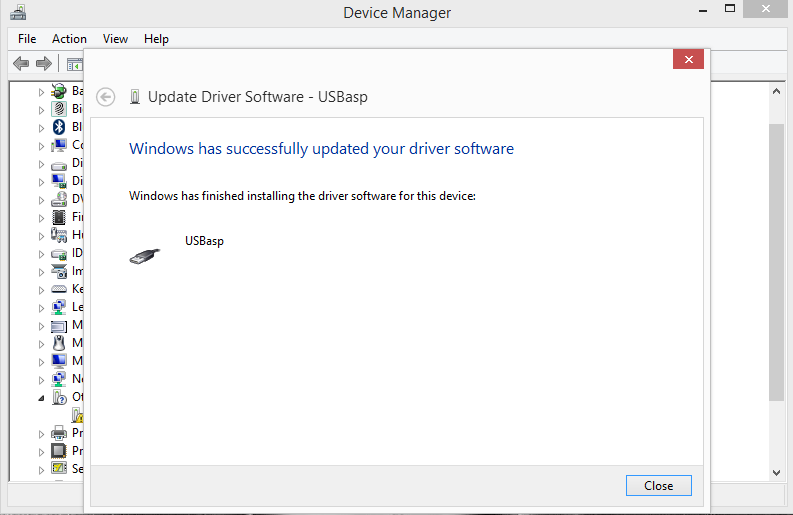Collapse the Other devices node
Viewport: 793px width, 515px height.
click(41, 399)
